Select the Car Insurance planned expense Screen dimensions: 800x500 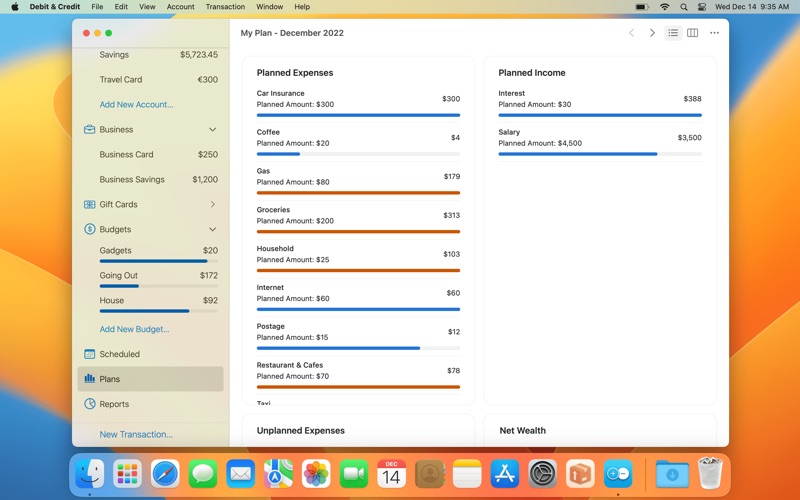(358, 103)
